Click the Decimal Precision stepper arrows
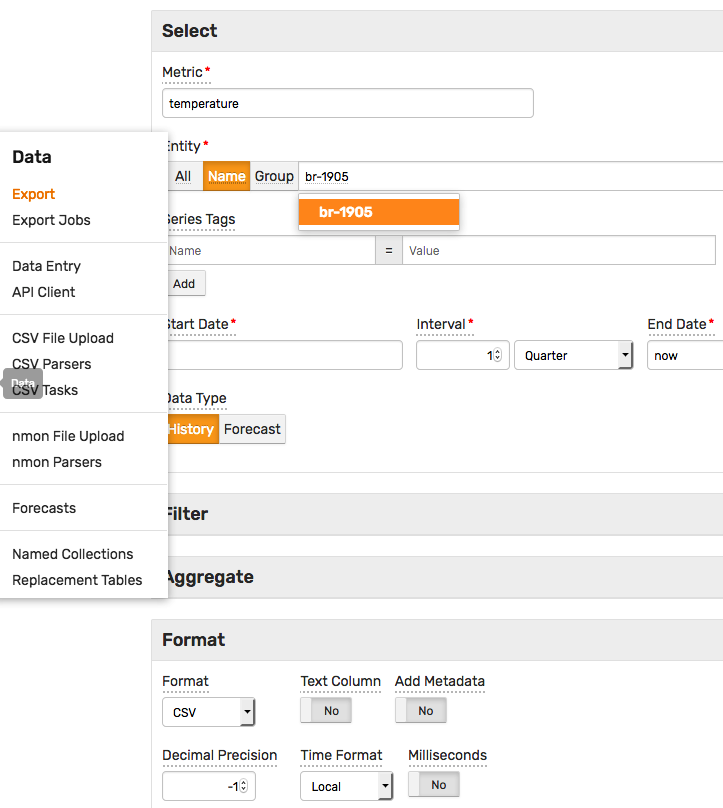 [243, 786]
